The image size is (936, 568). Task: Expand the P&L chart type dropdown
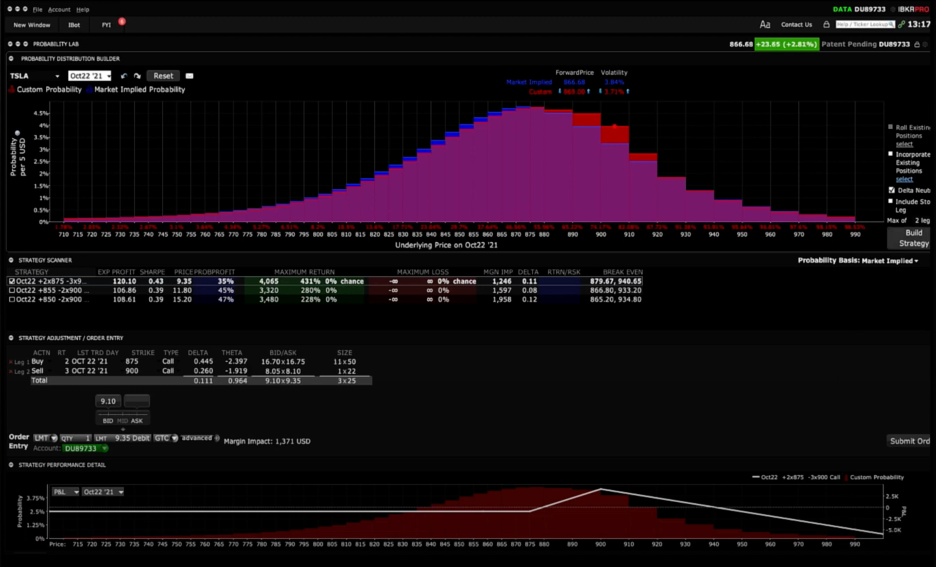pos(63,492)
